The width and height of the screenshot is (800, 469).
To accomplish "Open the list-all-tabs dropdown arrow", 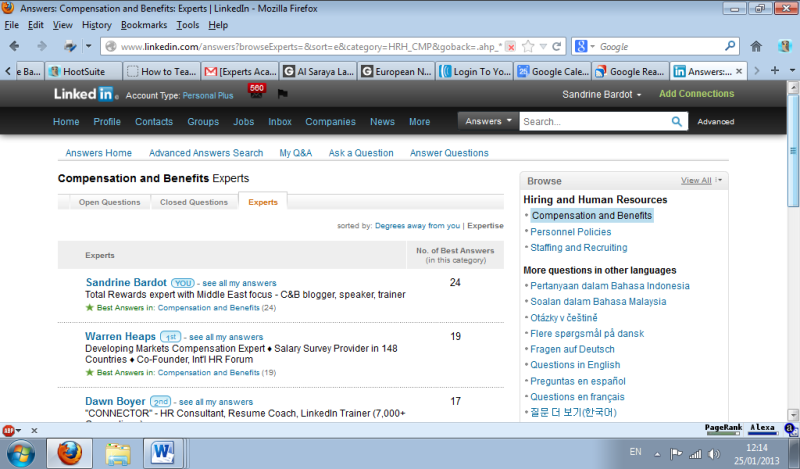I will point(792,70).
